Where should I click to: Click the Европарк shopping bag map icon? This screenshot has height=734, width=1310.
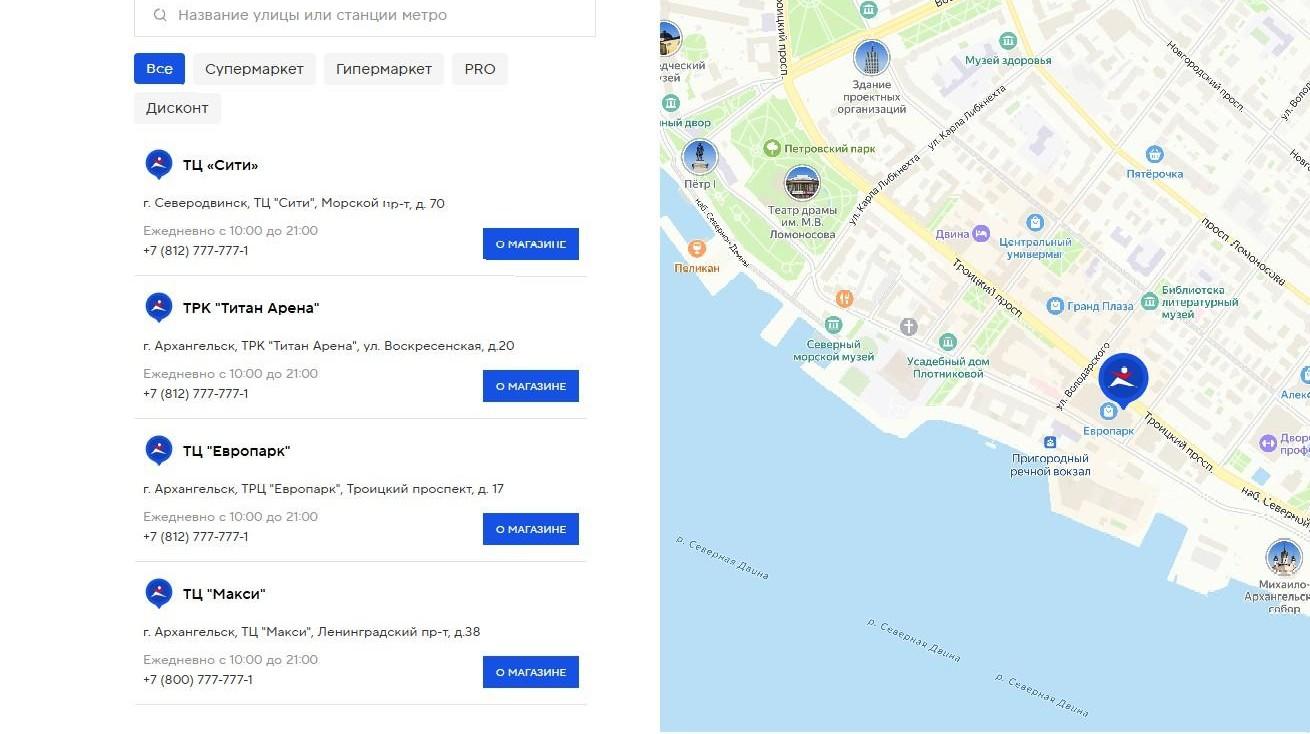click(1108, 411)
